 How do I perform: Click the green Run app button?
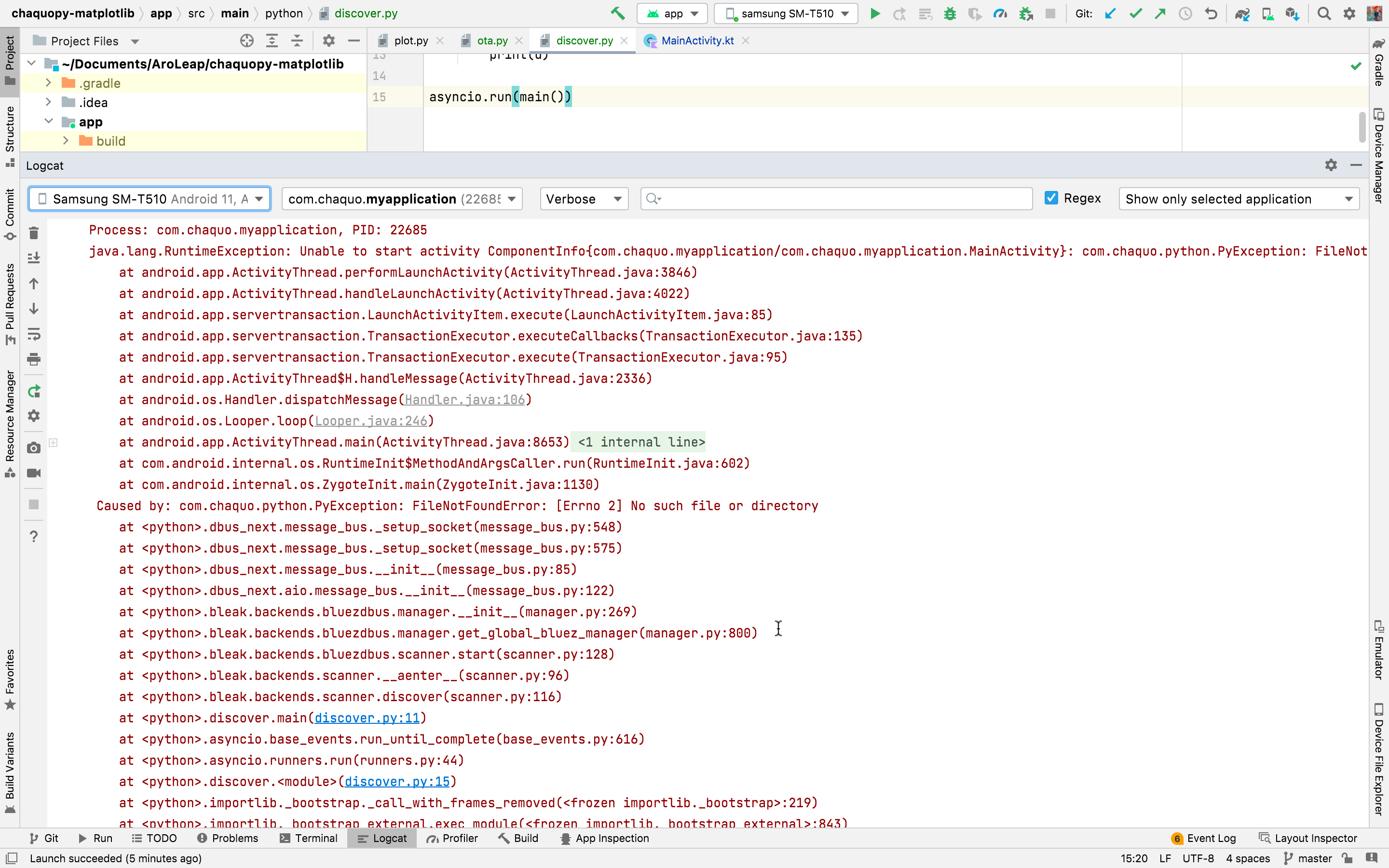pos(875,14)
